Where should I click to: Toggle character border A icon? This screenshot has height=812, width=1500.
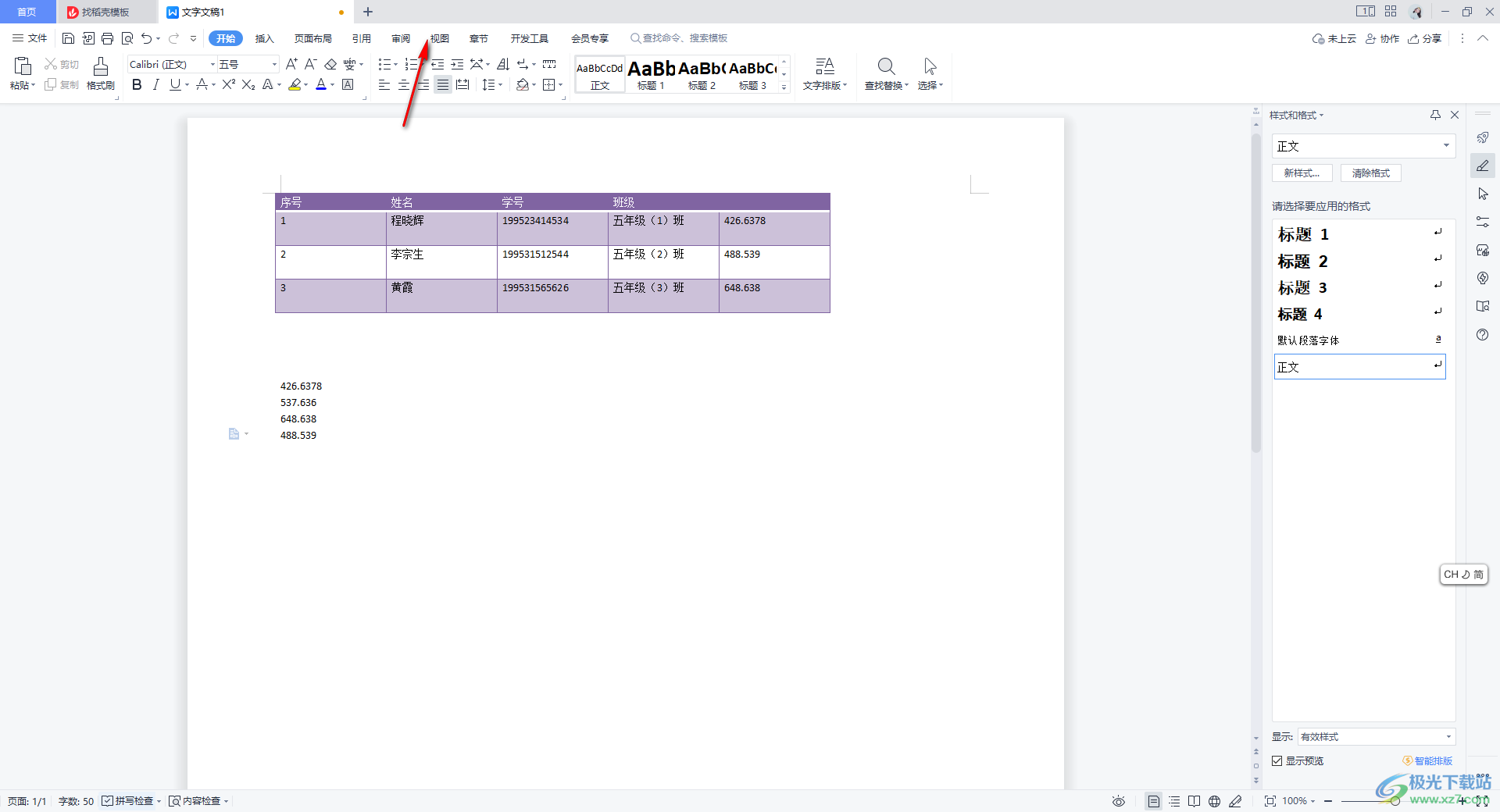pos(348,84)
